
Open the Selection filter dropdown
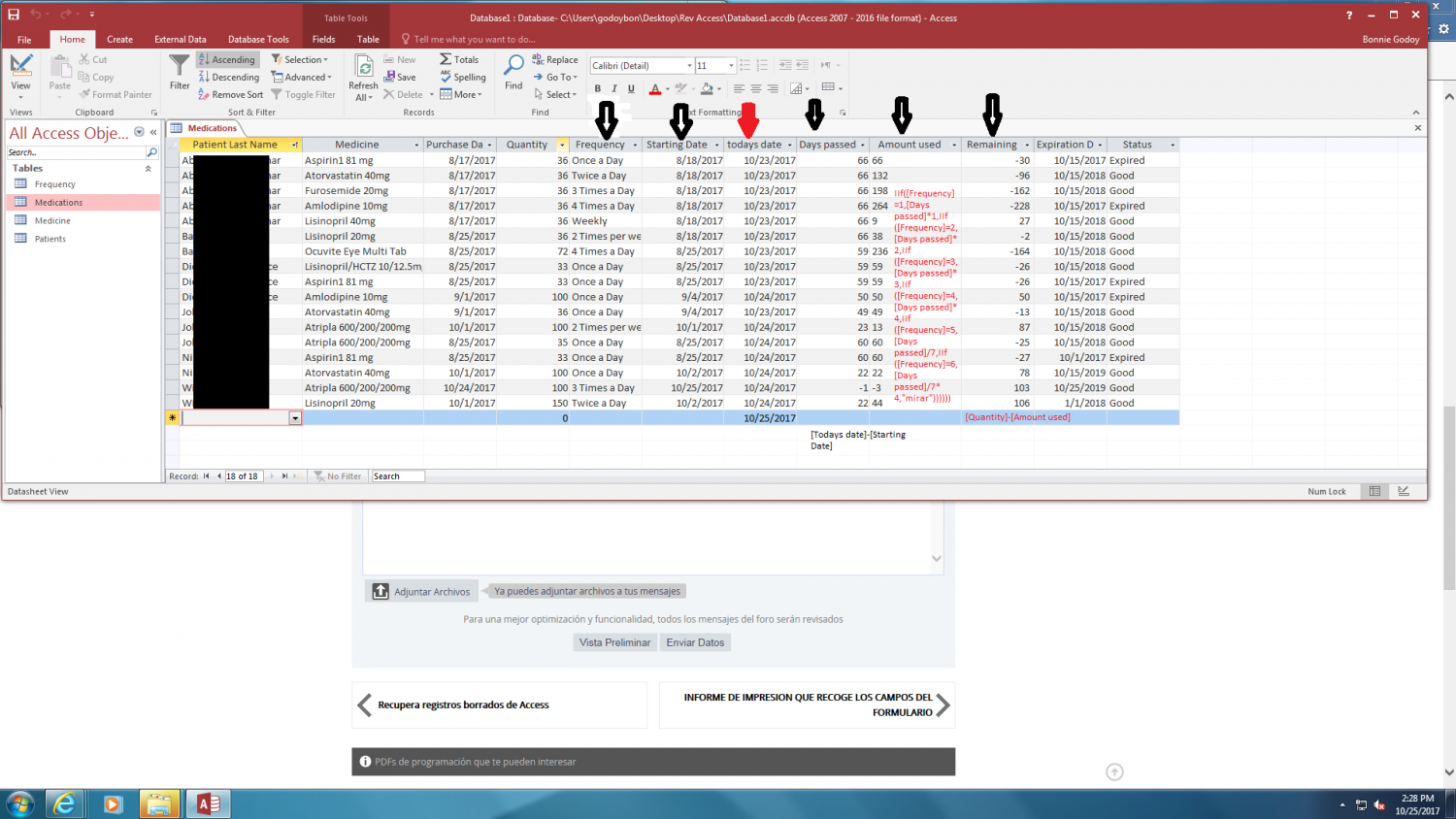[300, 59]
